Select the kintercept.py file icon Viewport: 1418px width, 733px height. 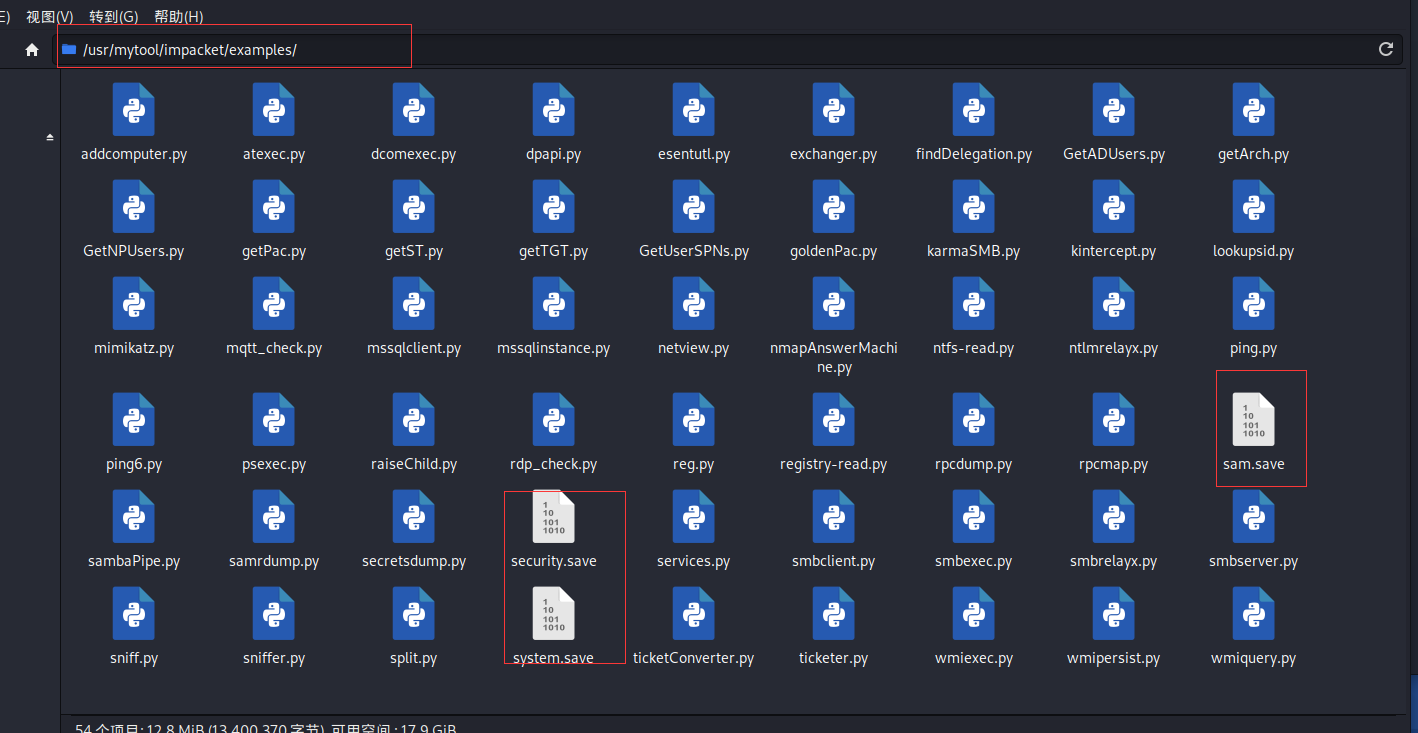1114,207
